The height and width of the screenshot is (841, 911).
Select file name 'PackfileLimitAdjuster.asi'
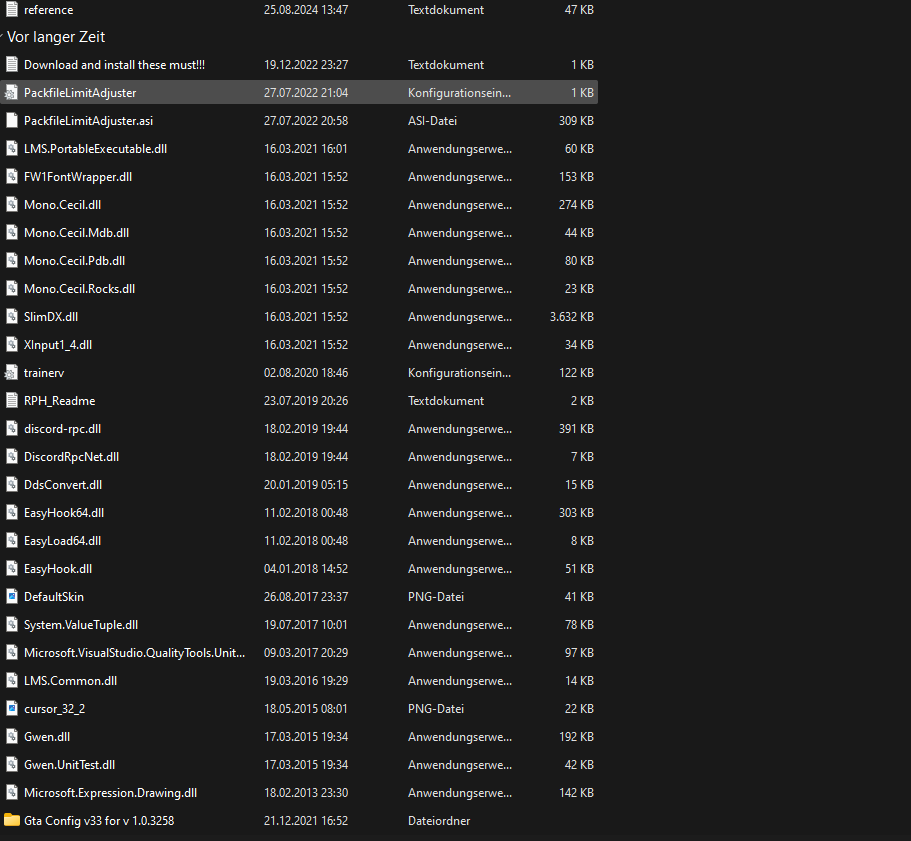(x=88, y=120)
